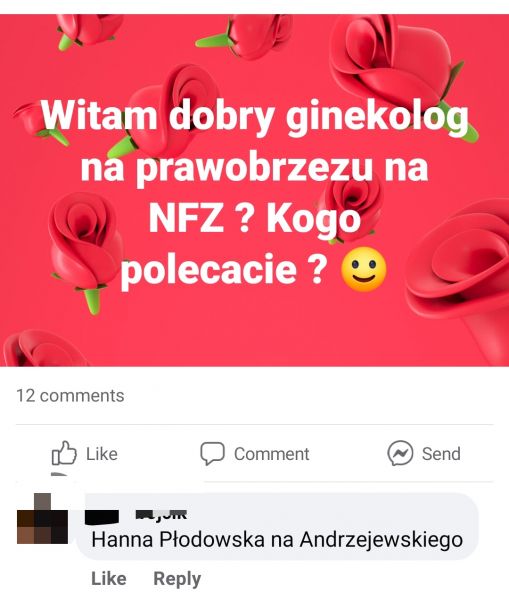
Task: Open the redacted commenter name
Action: coord(136,515)
